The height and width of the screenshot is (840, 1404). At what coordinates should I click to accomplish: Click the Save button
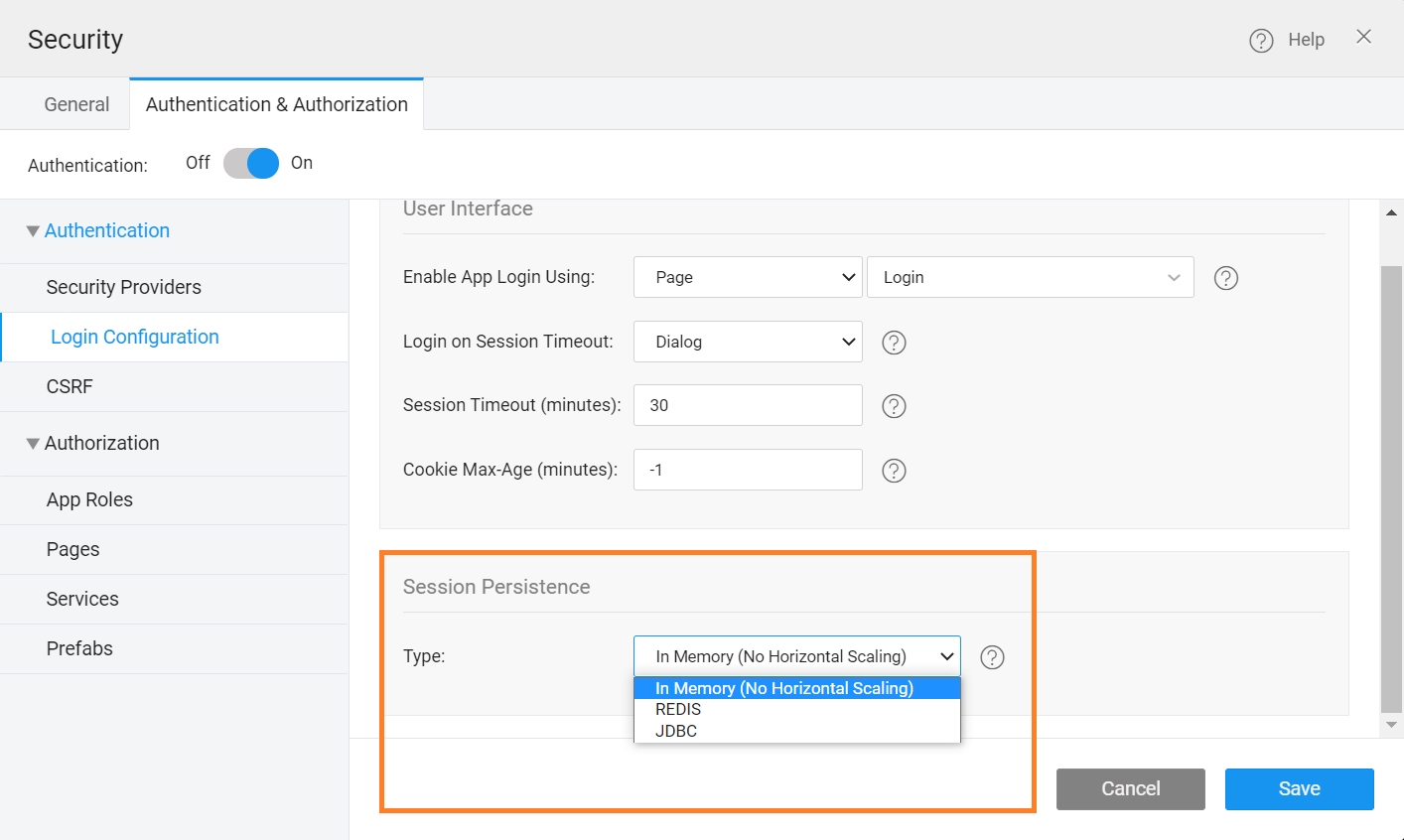[1299, 788]
